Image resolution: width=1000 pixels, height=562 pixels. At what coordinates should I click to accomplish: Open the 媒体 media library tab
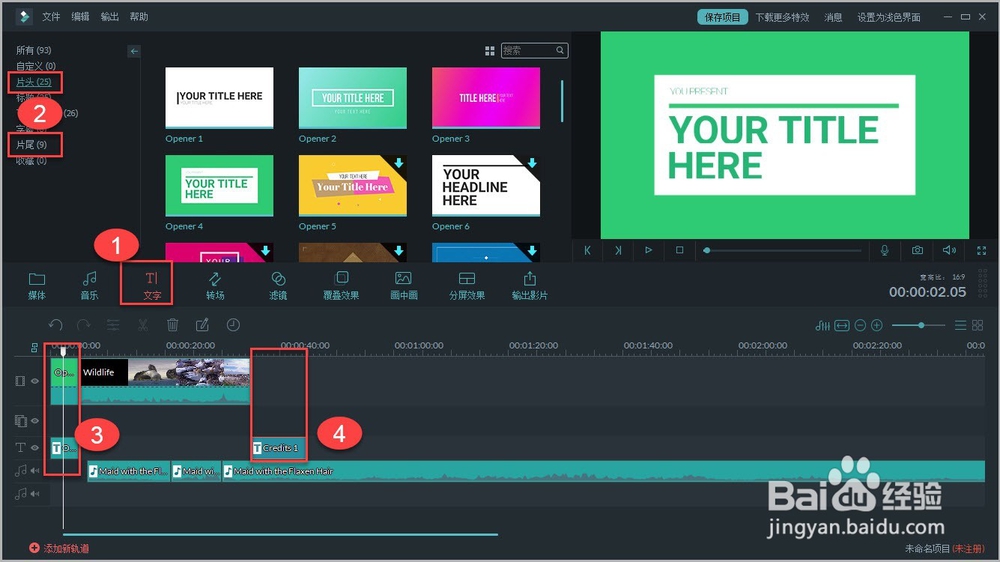pyautogui.click(x=37, y=285)
